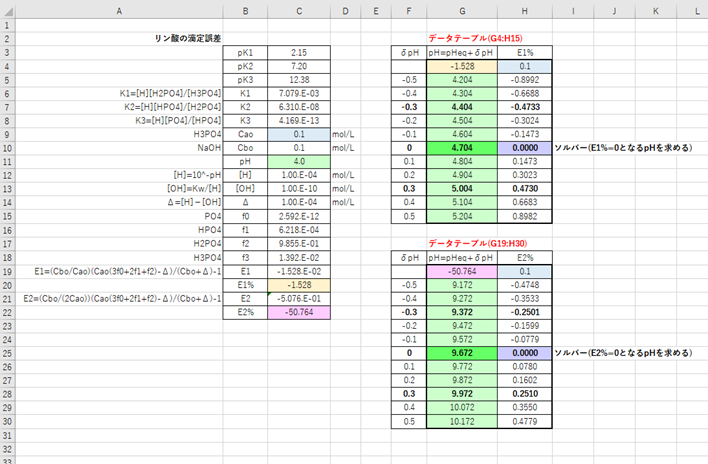
Task: Click the E2% header in column H
Action: (x=525, y=258)
